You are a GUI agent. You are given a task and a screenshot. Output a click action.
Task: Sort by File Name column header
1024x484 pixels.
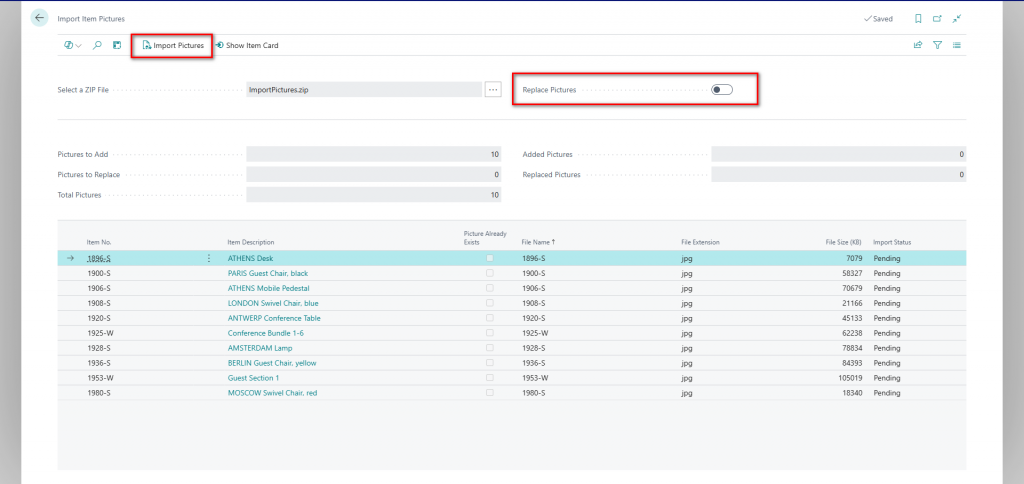(538, 242)
